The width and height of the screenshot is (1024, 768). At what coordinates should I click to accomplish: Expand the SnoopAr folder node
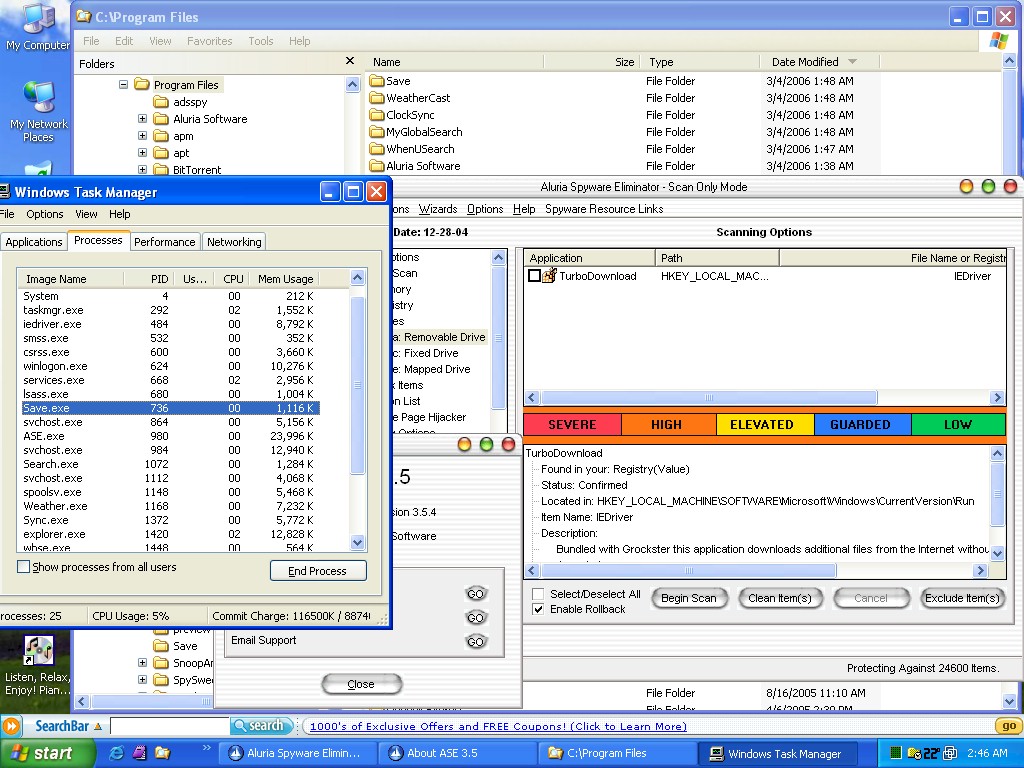click(142, 662)
